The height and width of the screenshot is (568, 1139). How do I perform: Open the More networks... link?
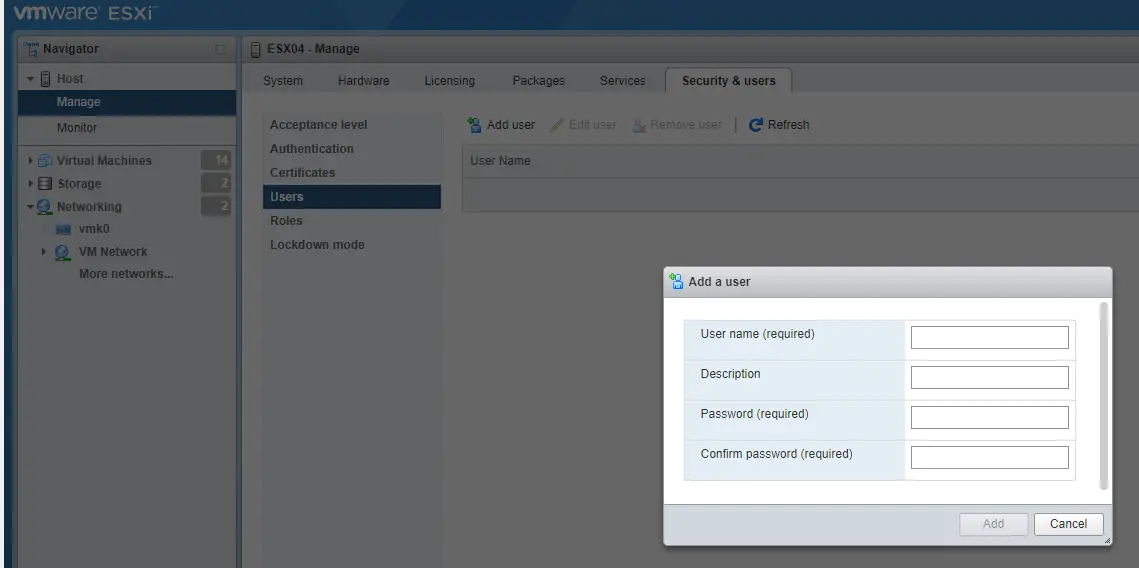point(126,275)
